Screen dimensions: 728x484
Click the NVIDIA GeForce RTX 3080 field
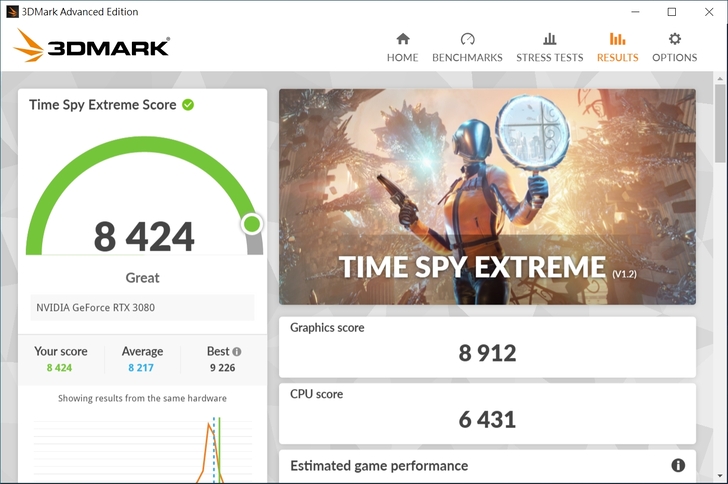click(x=142, y=307)
